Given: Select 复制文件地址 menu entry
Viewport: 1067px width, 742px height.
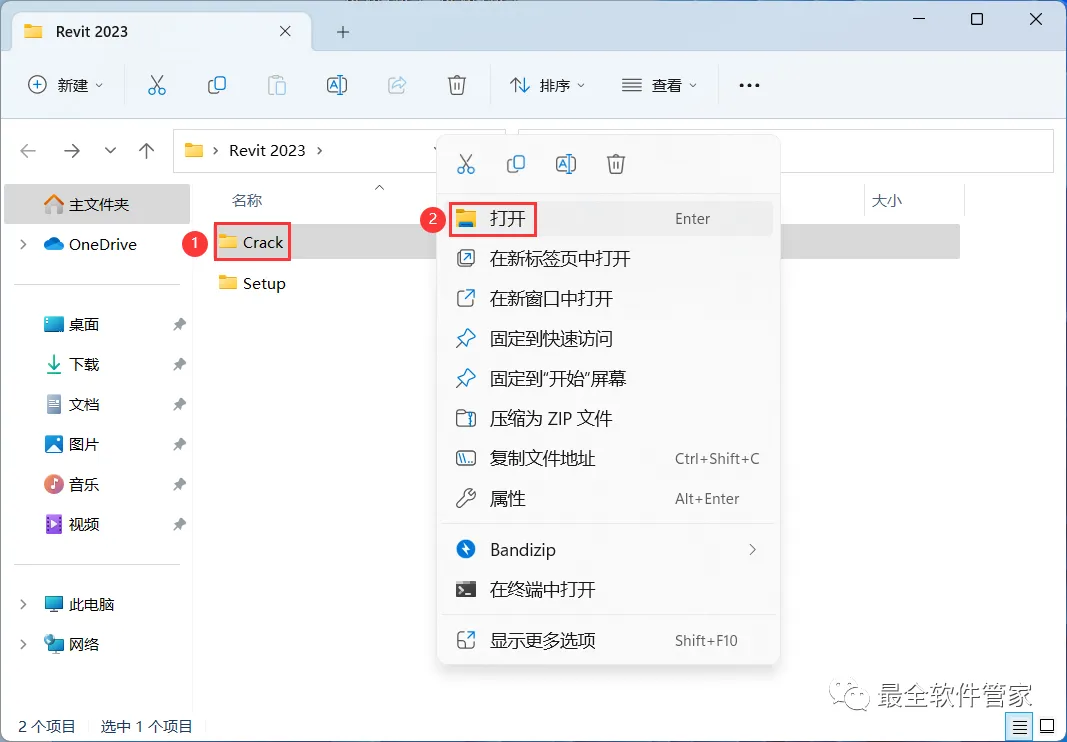Looking at the screenshot, I should [608, 458].
